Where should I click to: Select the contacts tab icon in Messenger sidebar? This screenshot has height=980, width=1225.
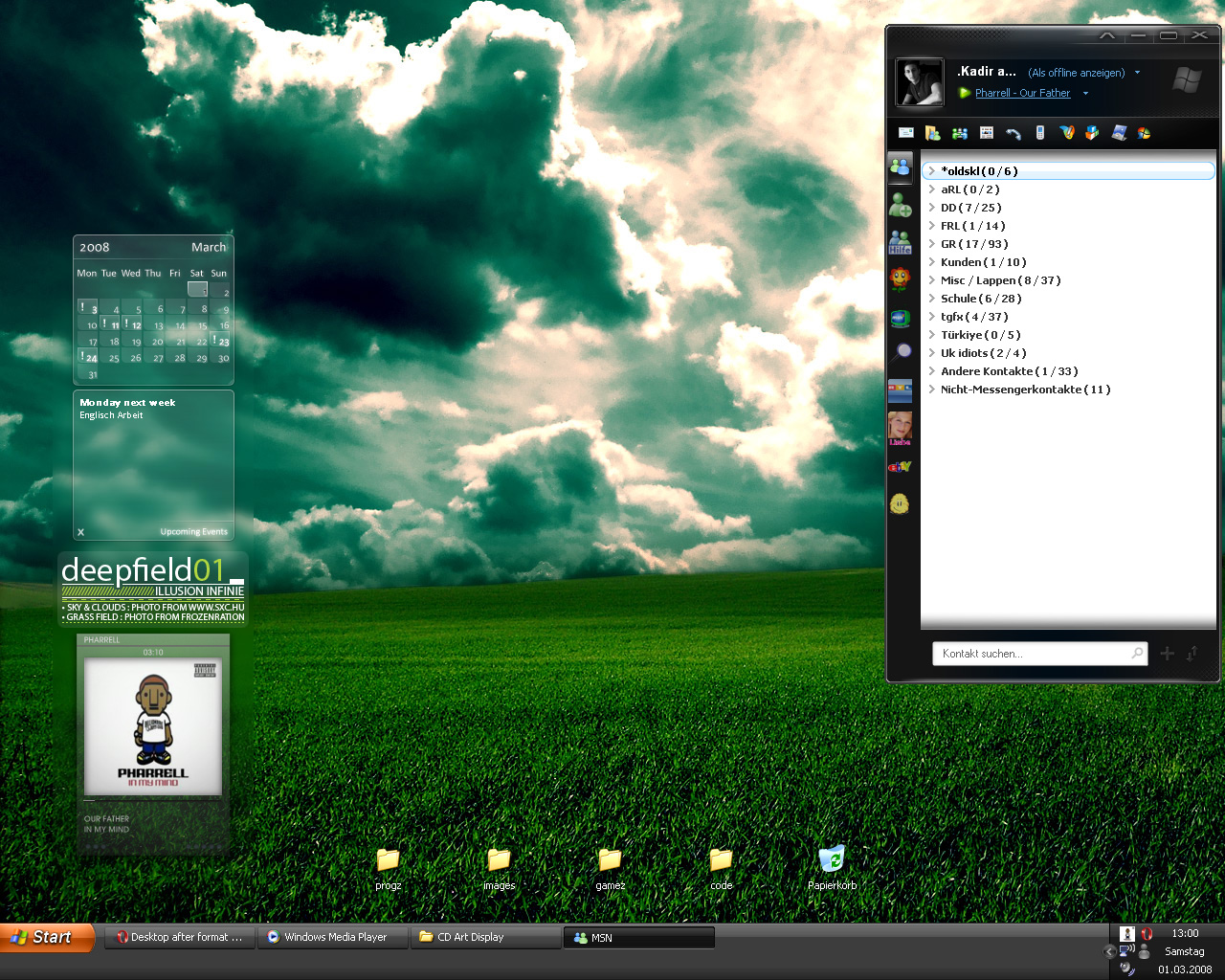click(900, 167)
